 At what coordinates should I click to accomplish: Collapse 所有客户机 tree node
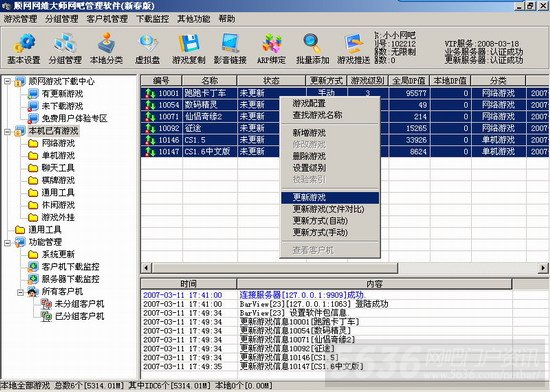click(x=21, y=291)
